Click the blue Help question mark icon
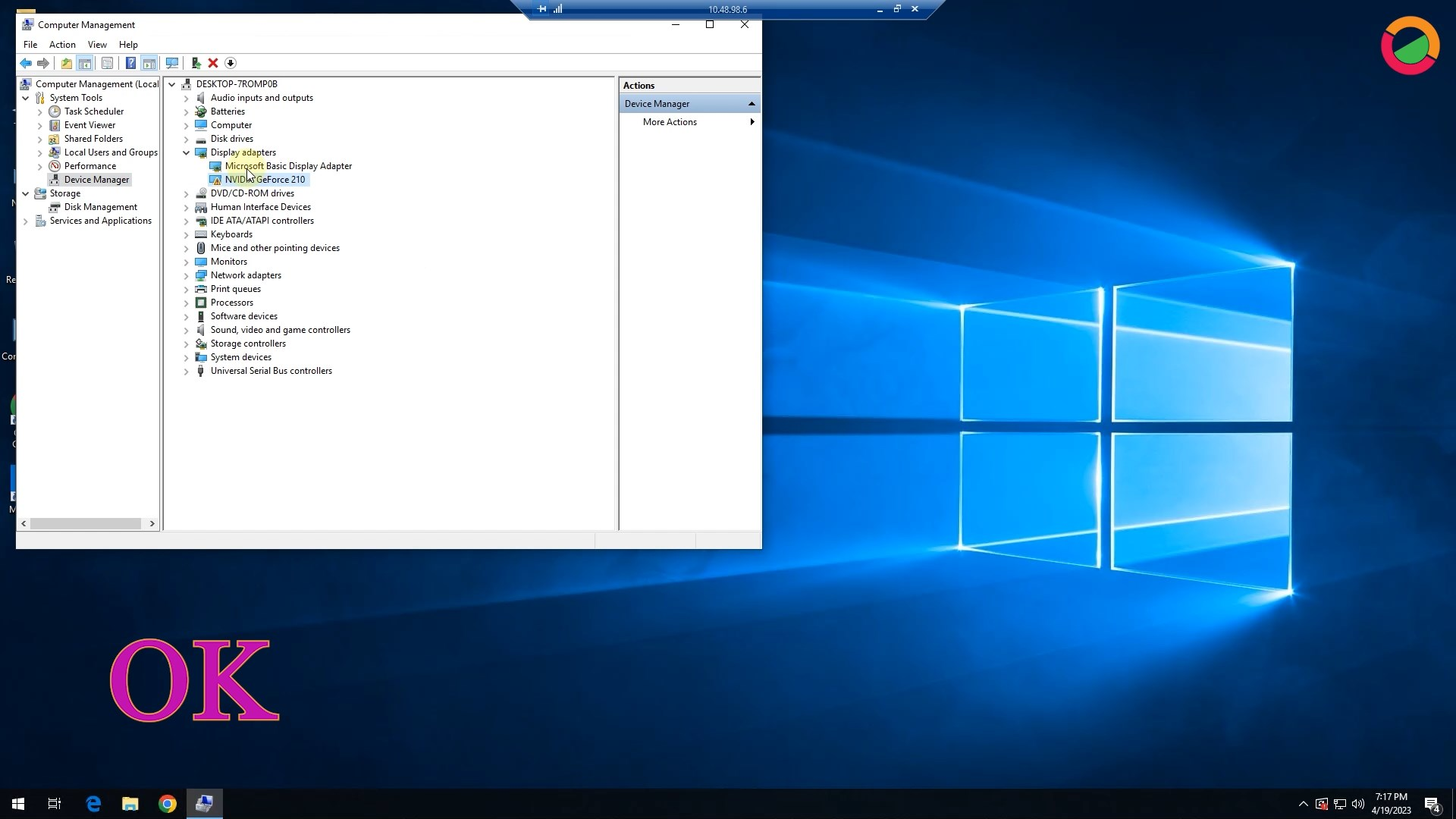This screenshot has width=1456, height=819. (130, 63)
